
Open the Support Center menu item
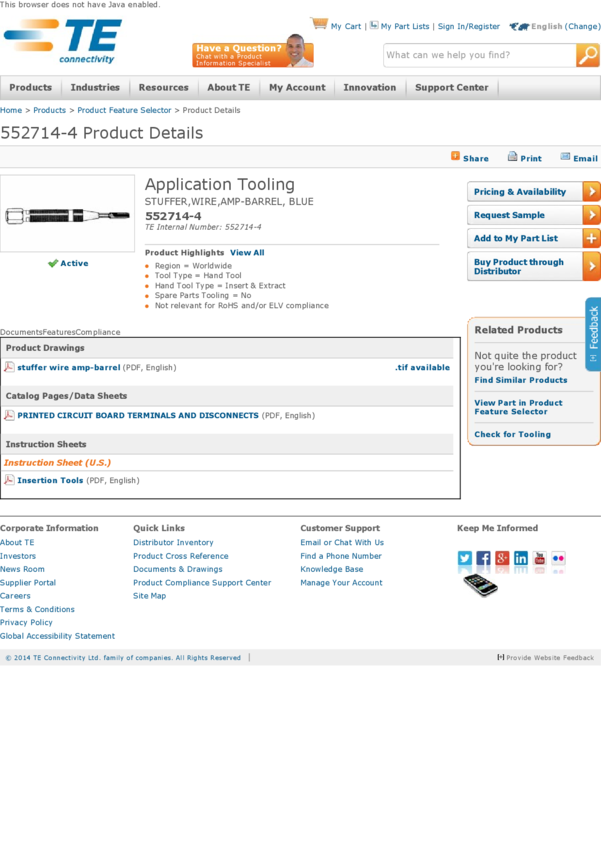[451, 88]
